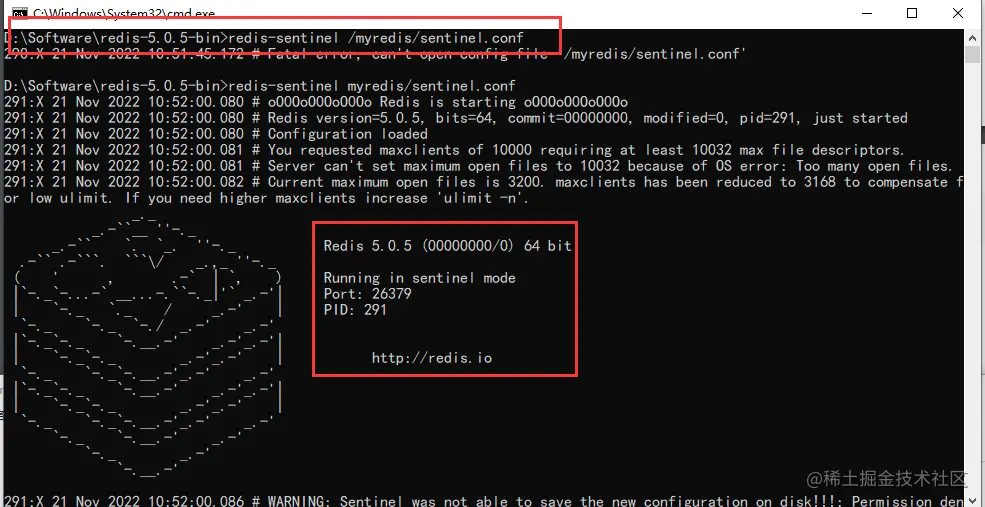Click 'Redis version=5.0.5, bits=64' log line
This screenshot has height=507, width=985.
(455, 118)
